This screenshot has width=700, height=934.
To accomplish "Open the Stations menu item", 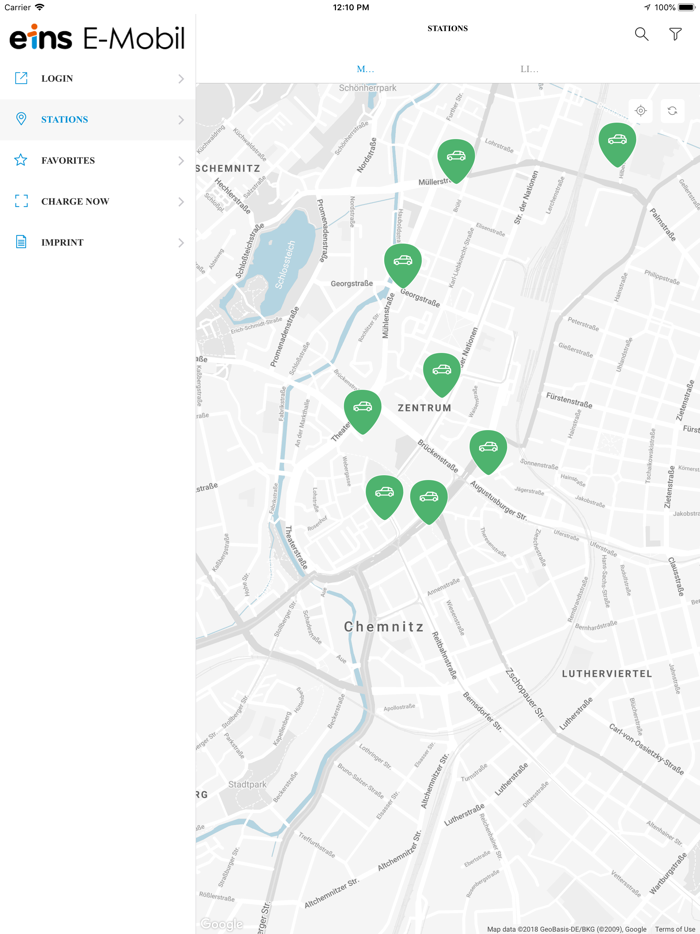I will 98,120.
